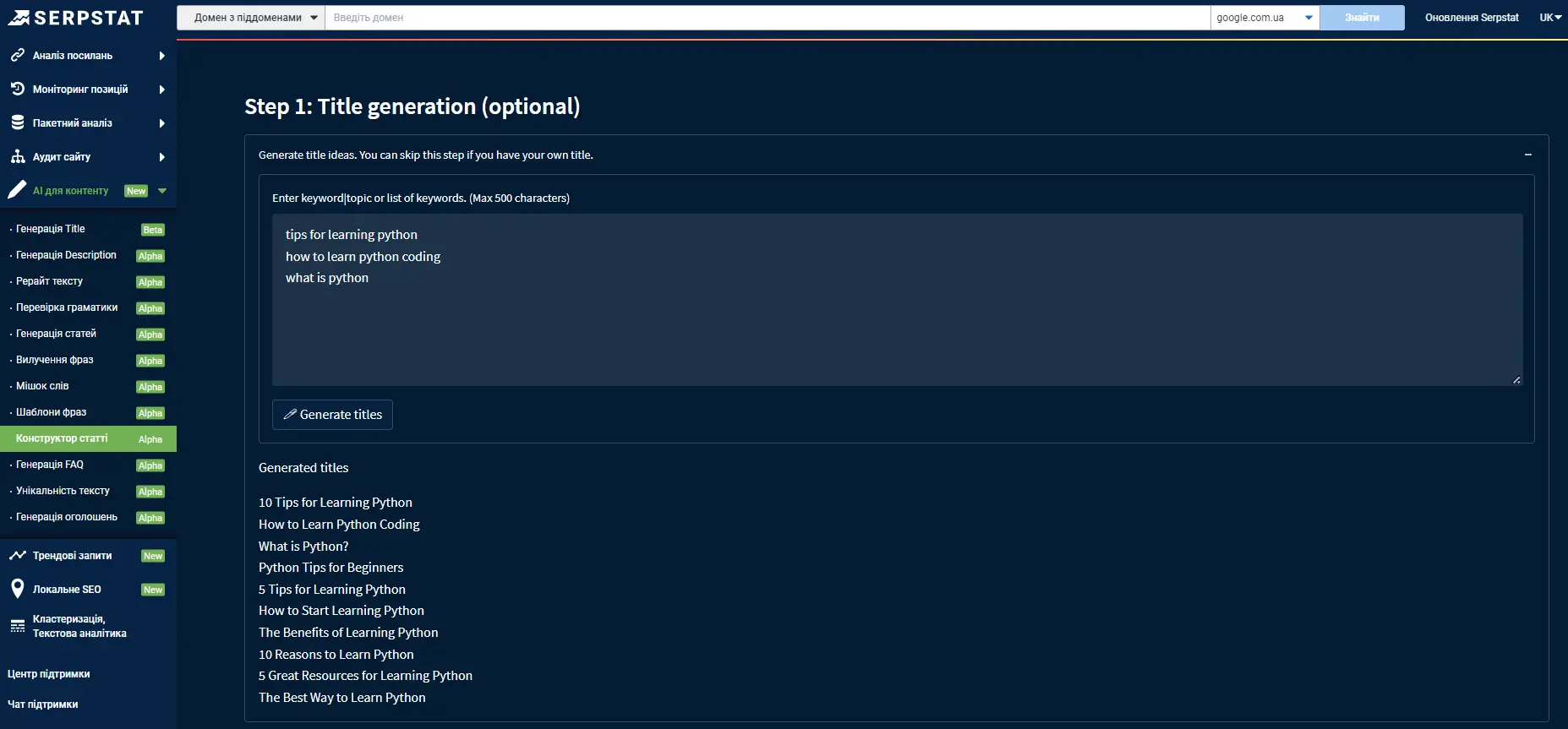
Task: Click the trending queries chart icon
Action: [17, 555]
